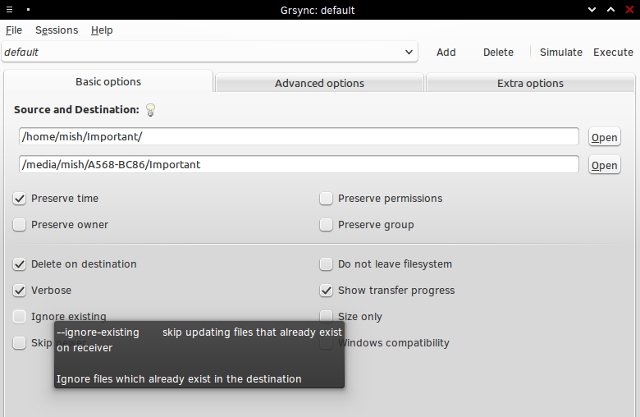The image size is (640, 417).
Task: Close the Grsync window
Action: point(629,9)
